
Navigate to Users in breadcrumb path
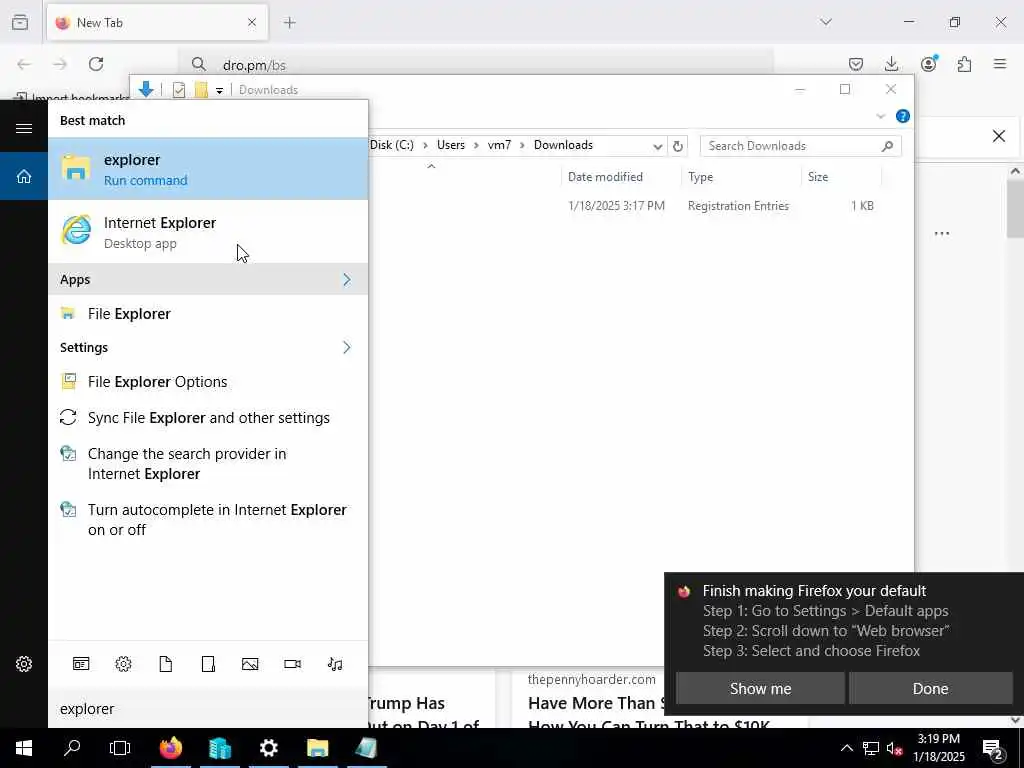(451, 145)
